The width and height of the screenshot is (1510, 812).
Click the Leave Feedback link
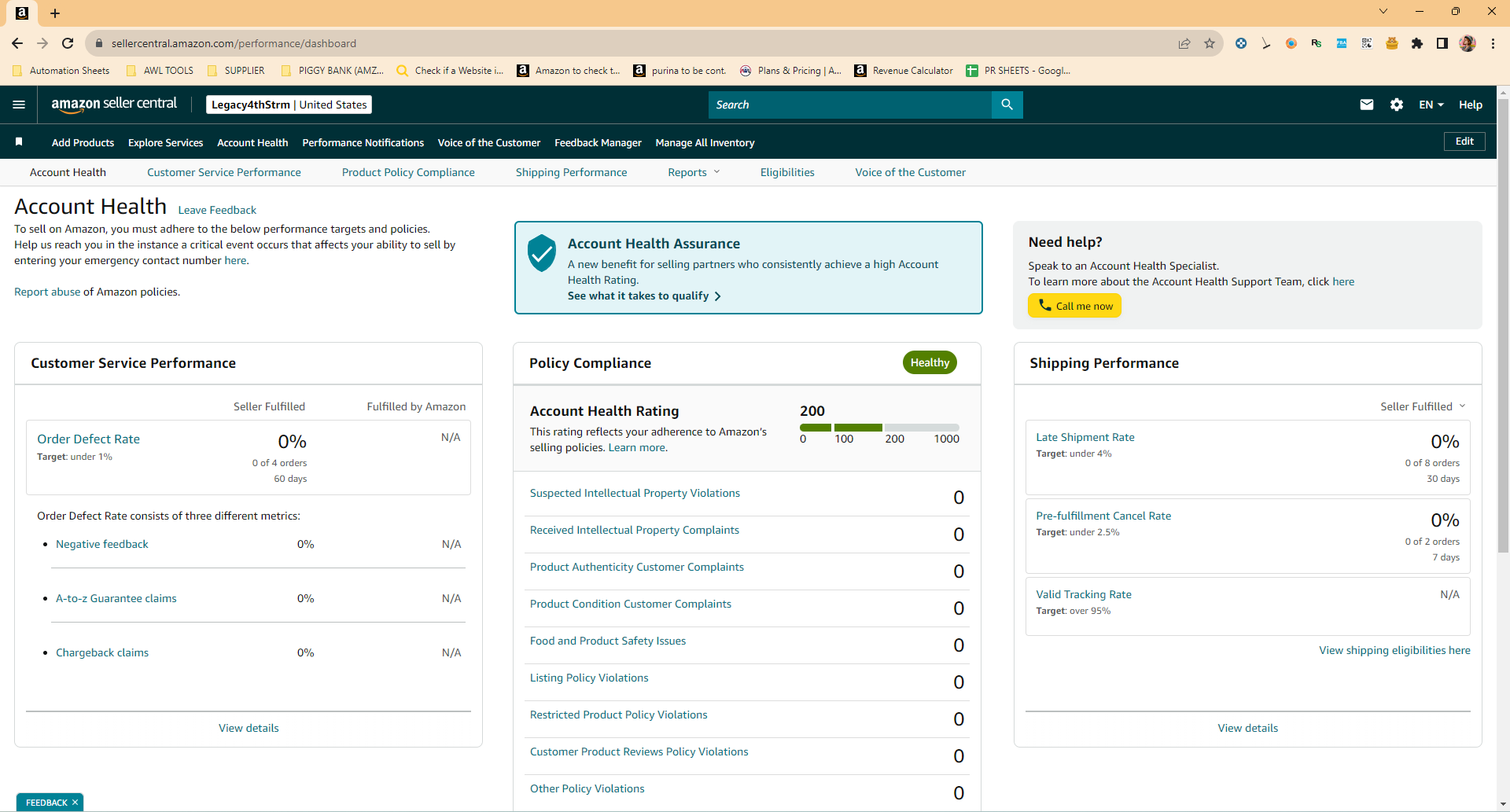pyautogui.click(x=217, y=210)
